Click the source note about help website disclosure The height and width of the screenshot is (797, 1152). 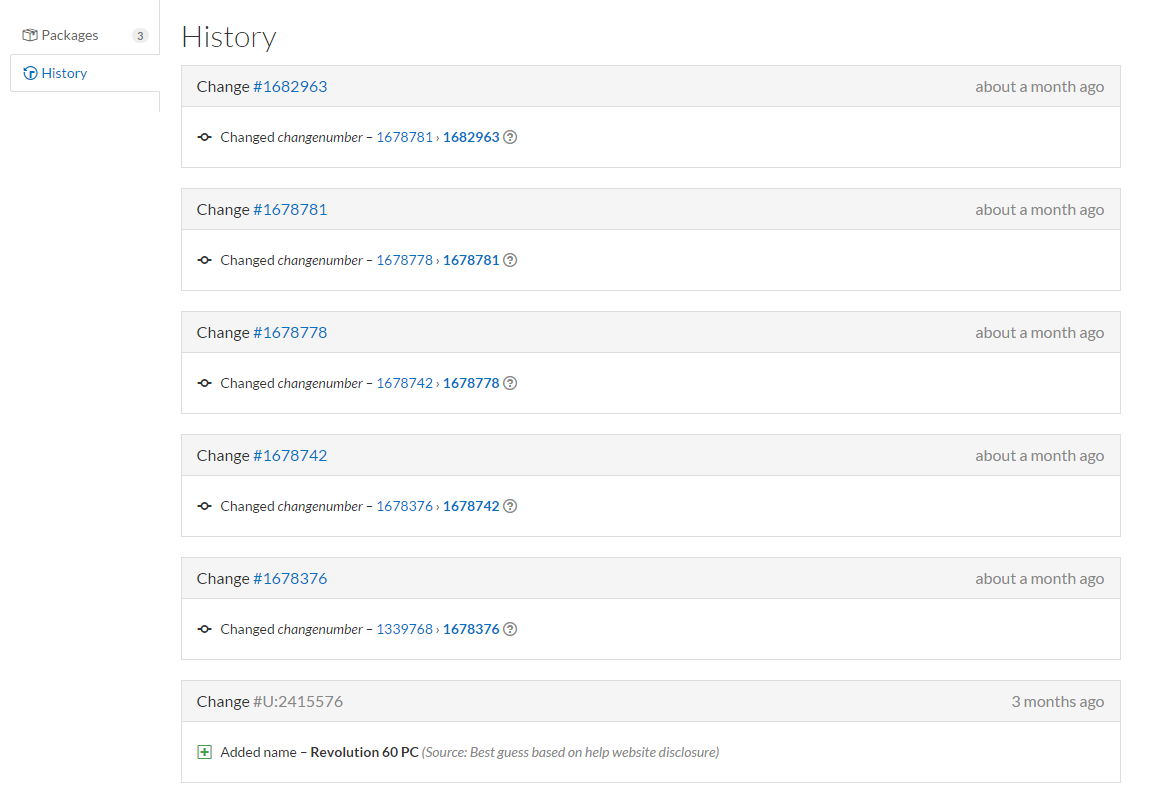[x=570, y=752]
